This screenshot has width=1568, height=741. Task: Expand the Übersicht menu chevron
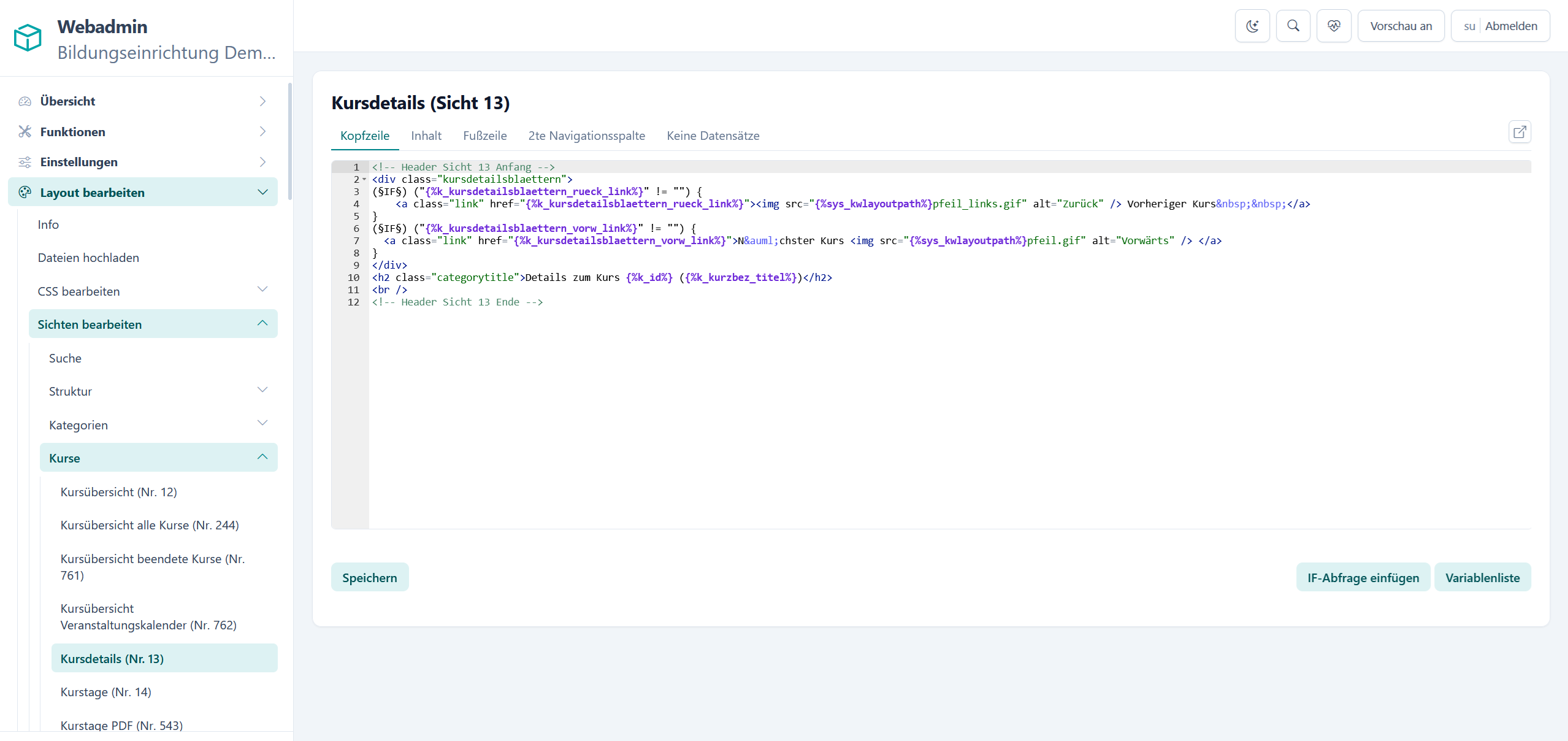coord(262,101)
